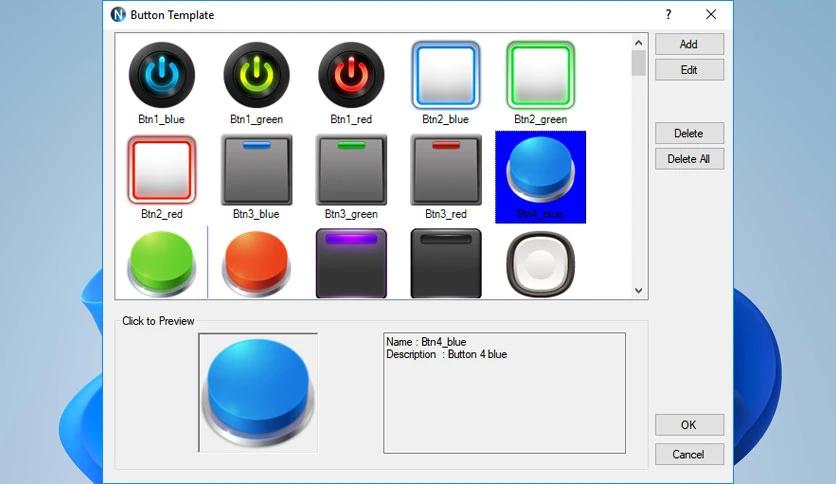Image resolution: width=836 pixels, height=484 pixels.
Task: Select the green dome button template
Action: (x=162, y=264)
